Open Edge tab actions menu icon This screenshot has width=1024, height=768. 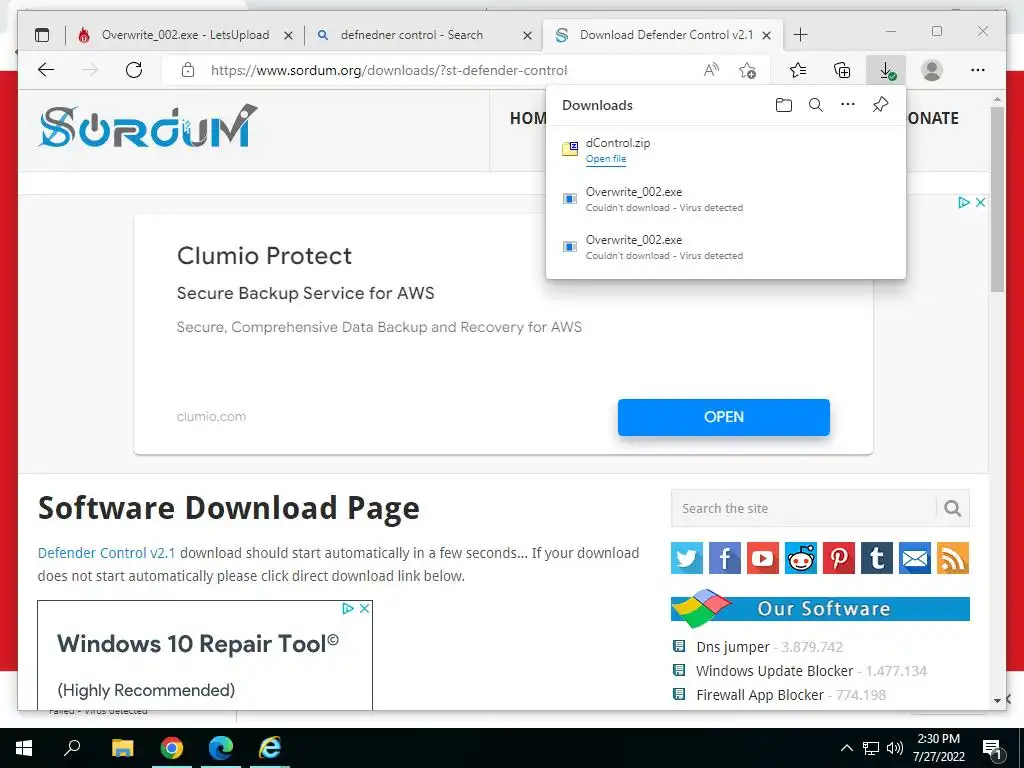click(x=42, y=35)
